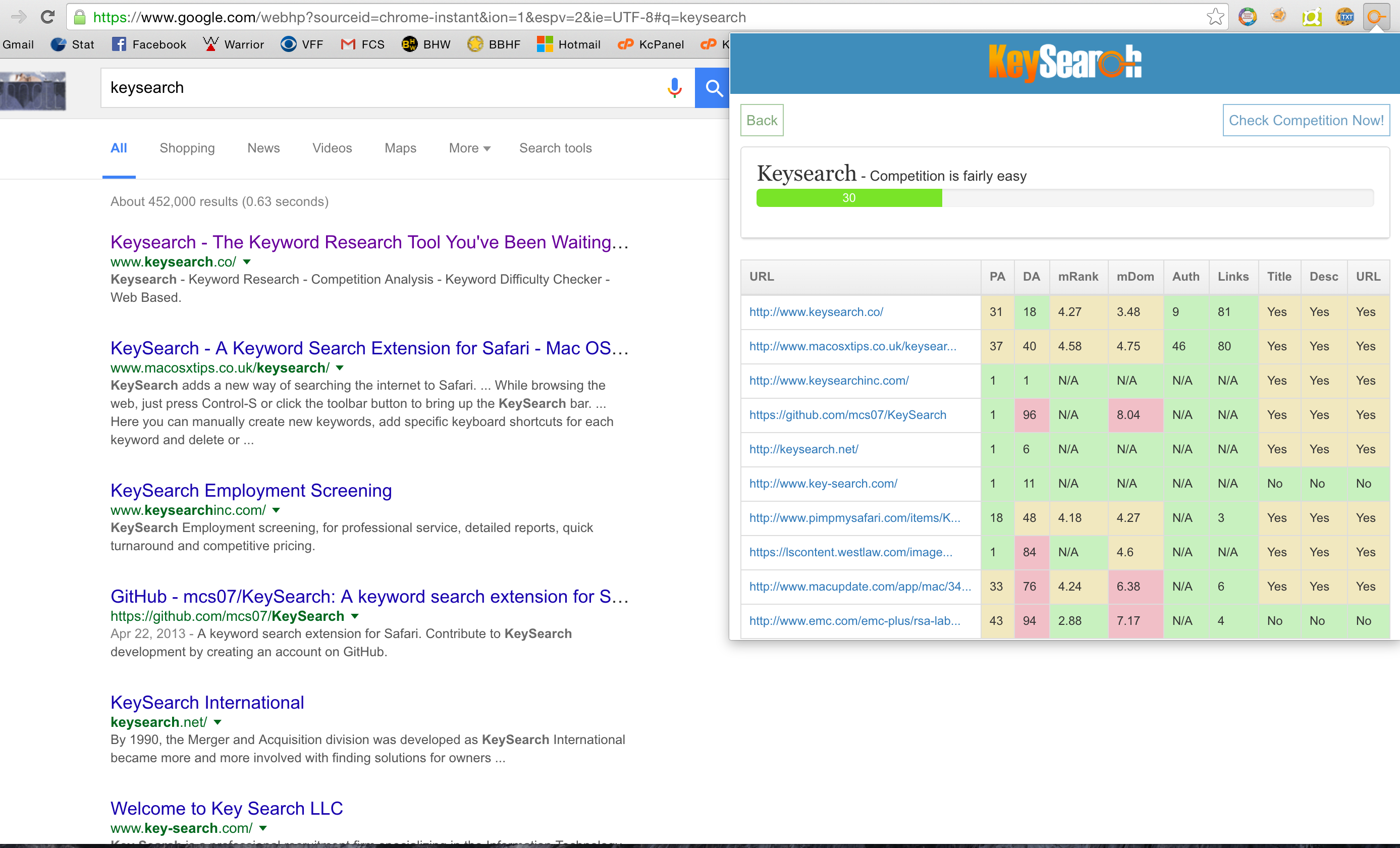1400x848 pixels.
Task: Start voice search with microphone icon
Action: pos(674,87)
